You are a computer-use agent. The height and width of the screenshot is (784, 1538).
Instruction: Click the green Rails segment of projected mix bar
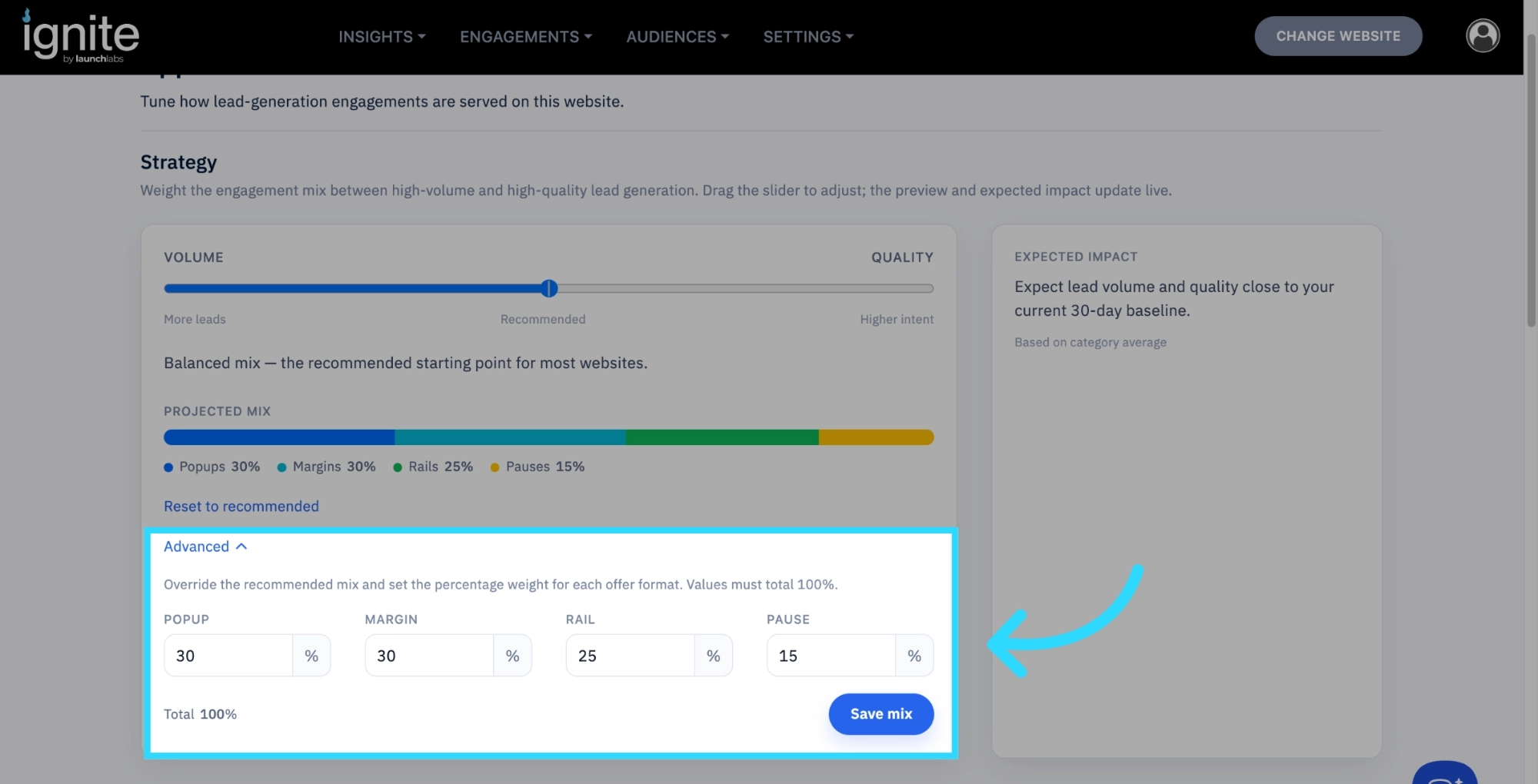click(x=722, y=437)
